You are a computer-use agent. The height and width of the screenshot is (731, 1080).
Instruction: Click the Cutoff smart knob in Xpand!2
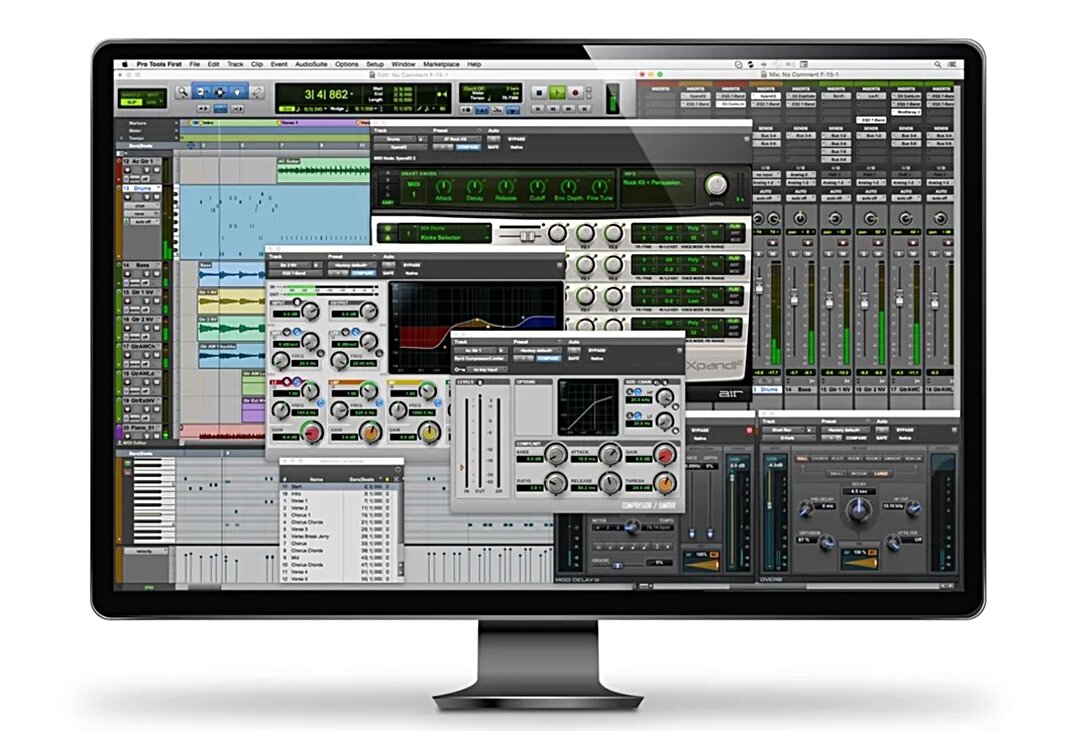pyautogui.click(x=537, y=186)
